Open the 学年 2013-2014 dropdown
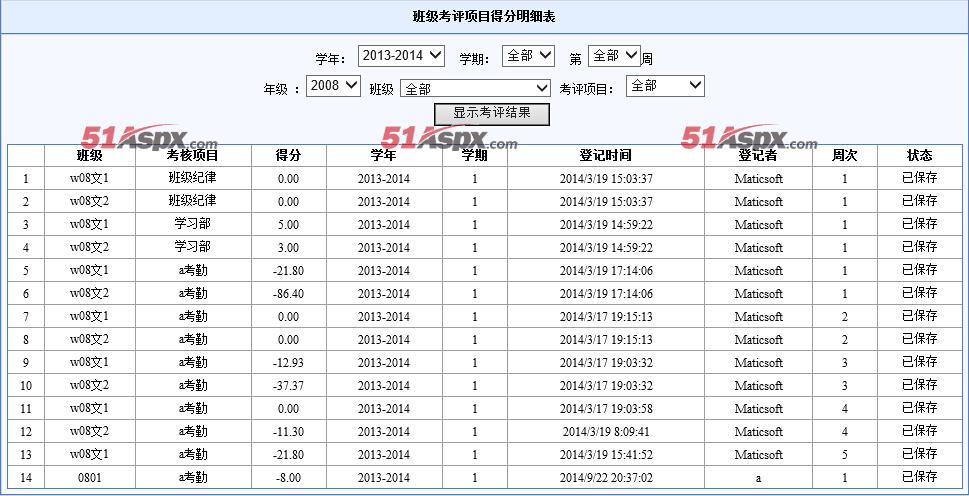 point(401,56)
